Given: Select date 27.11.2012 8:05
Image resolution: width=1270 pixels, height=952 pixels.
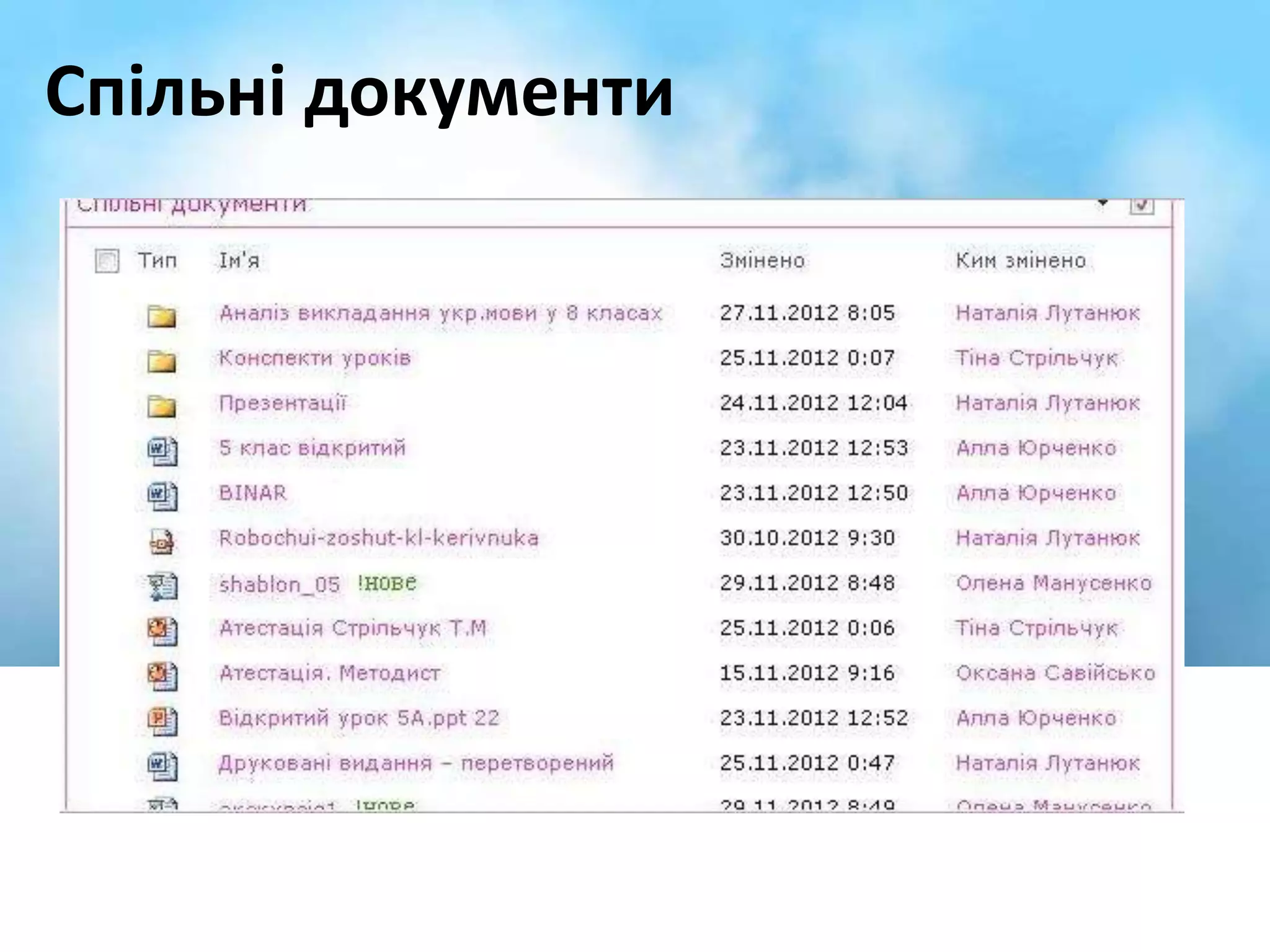Looking at the screenshot, I should point(807,313).
